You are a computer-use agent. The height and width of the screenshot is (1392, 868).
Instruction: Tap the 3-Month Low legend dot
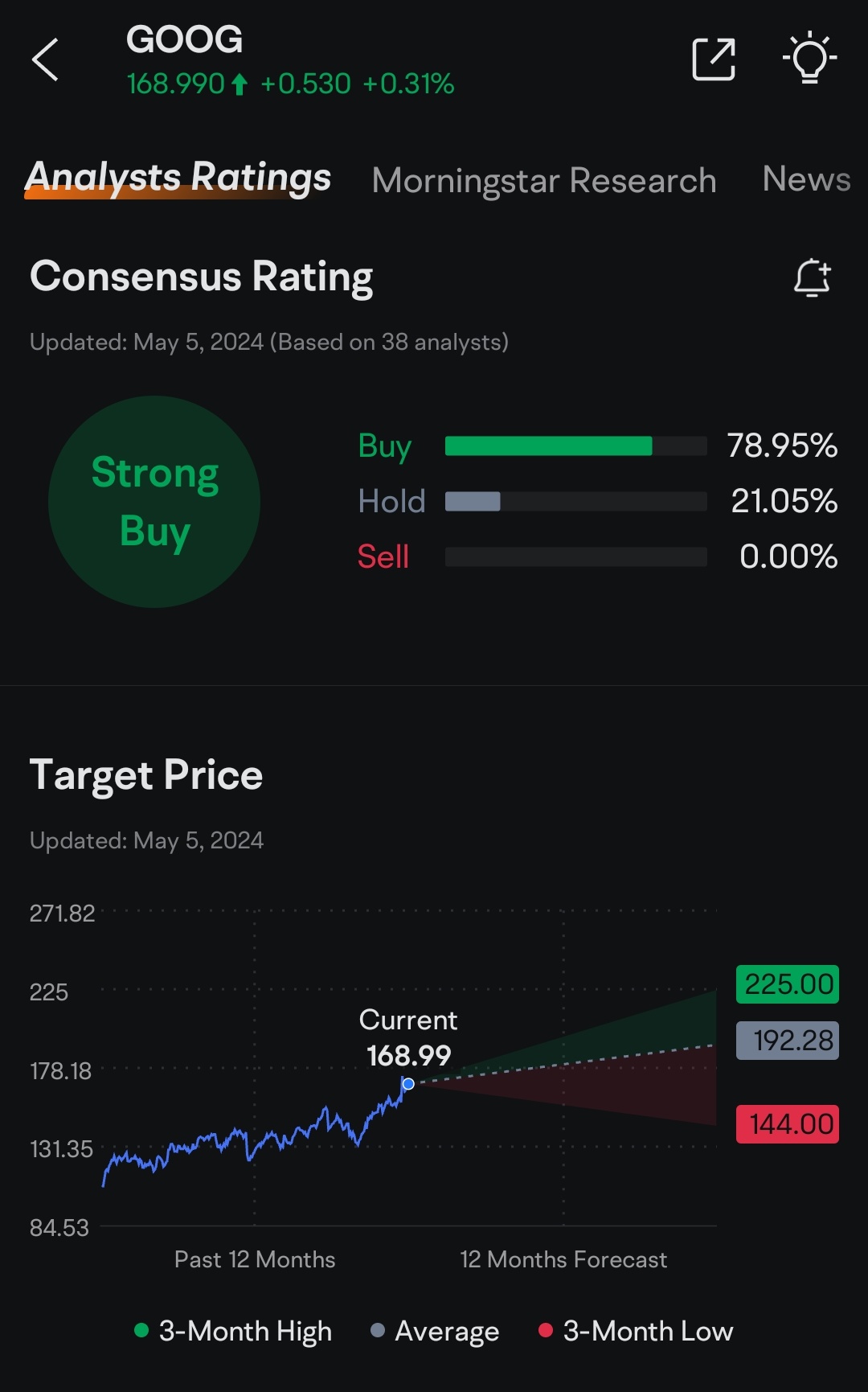coord(546,1330)
